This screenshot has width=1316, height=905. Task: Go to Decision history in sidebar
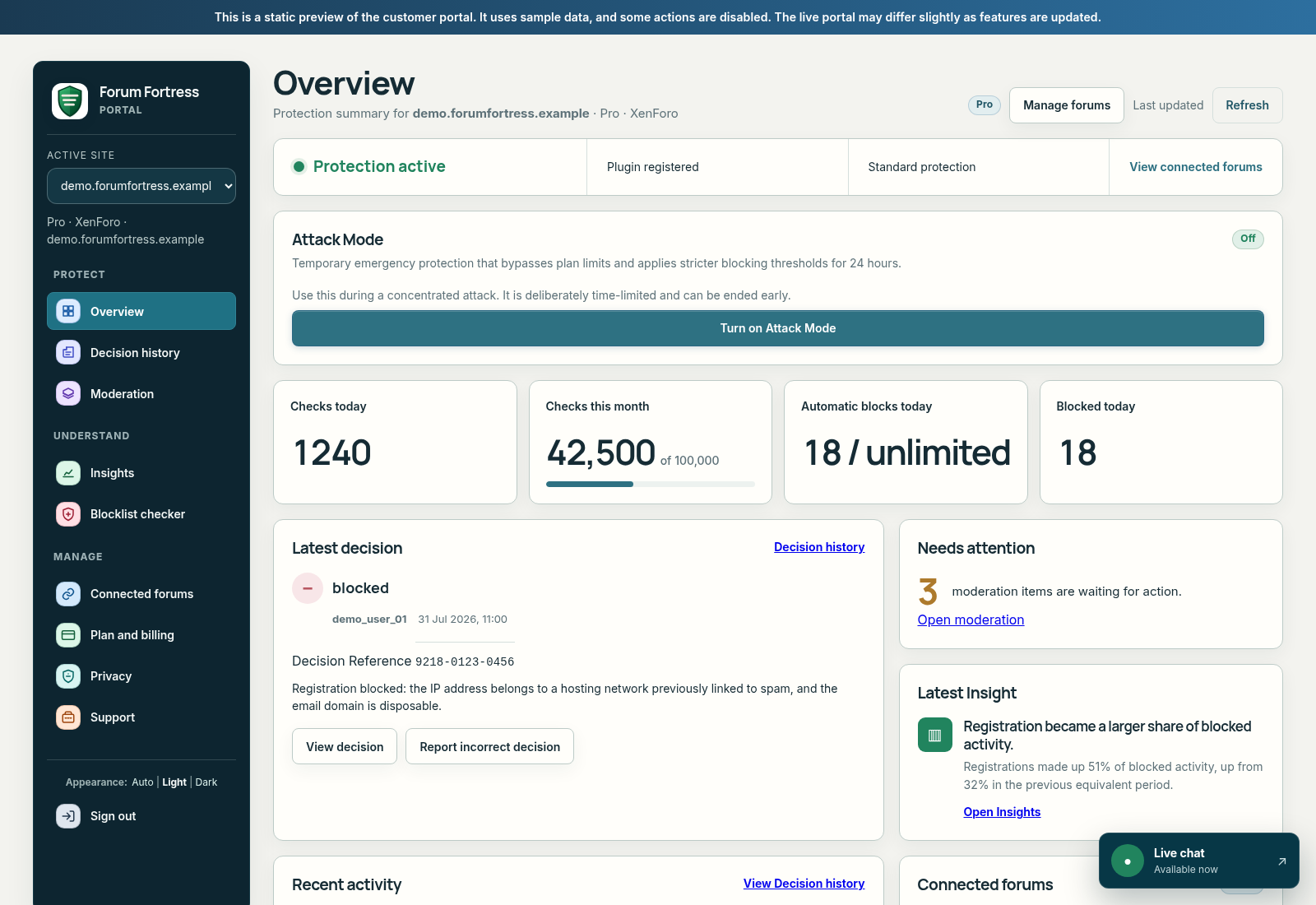[x=141, y=352]
